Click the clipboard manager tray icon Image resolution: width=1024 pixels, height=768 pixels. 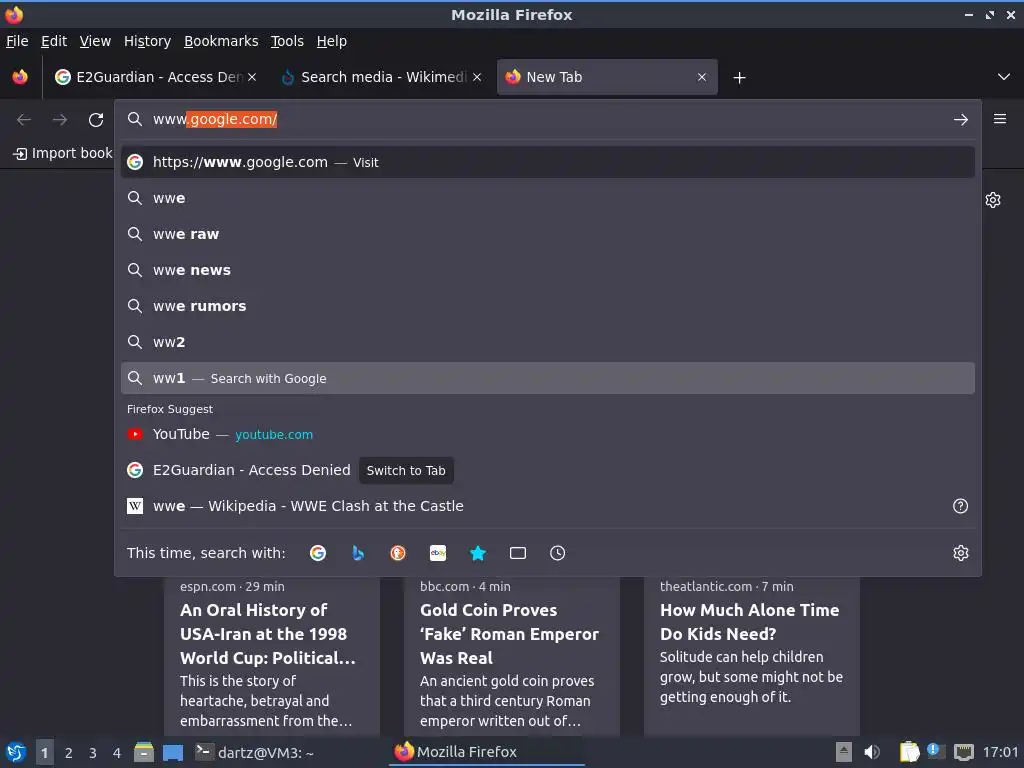click(x=909, y=752)
